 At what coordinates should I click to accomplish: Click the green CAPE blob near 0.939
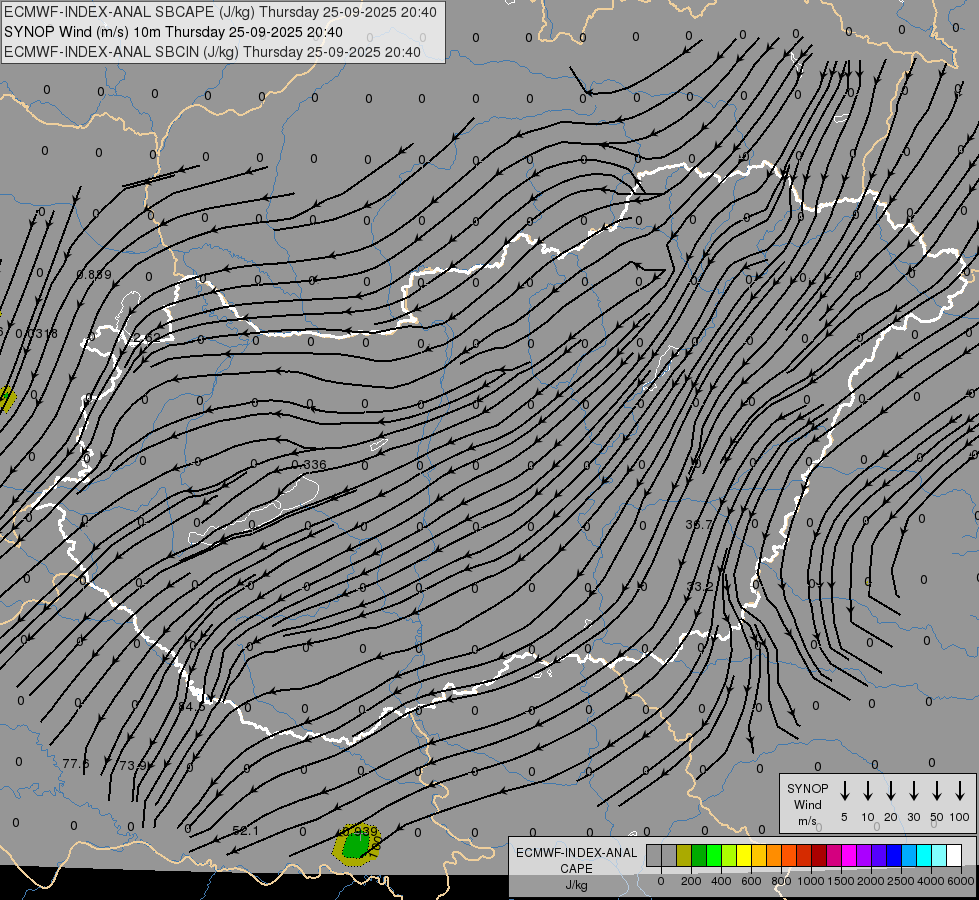point(355,847)
